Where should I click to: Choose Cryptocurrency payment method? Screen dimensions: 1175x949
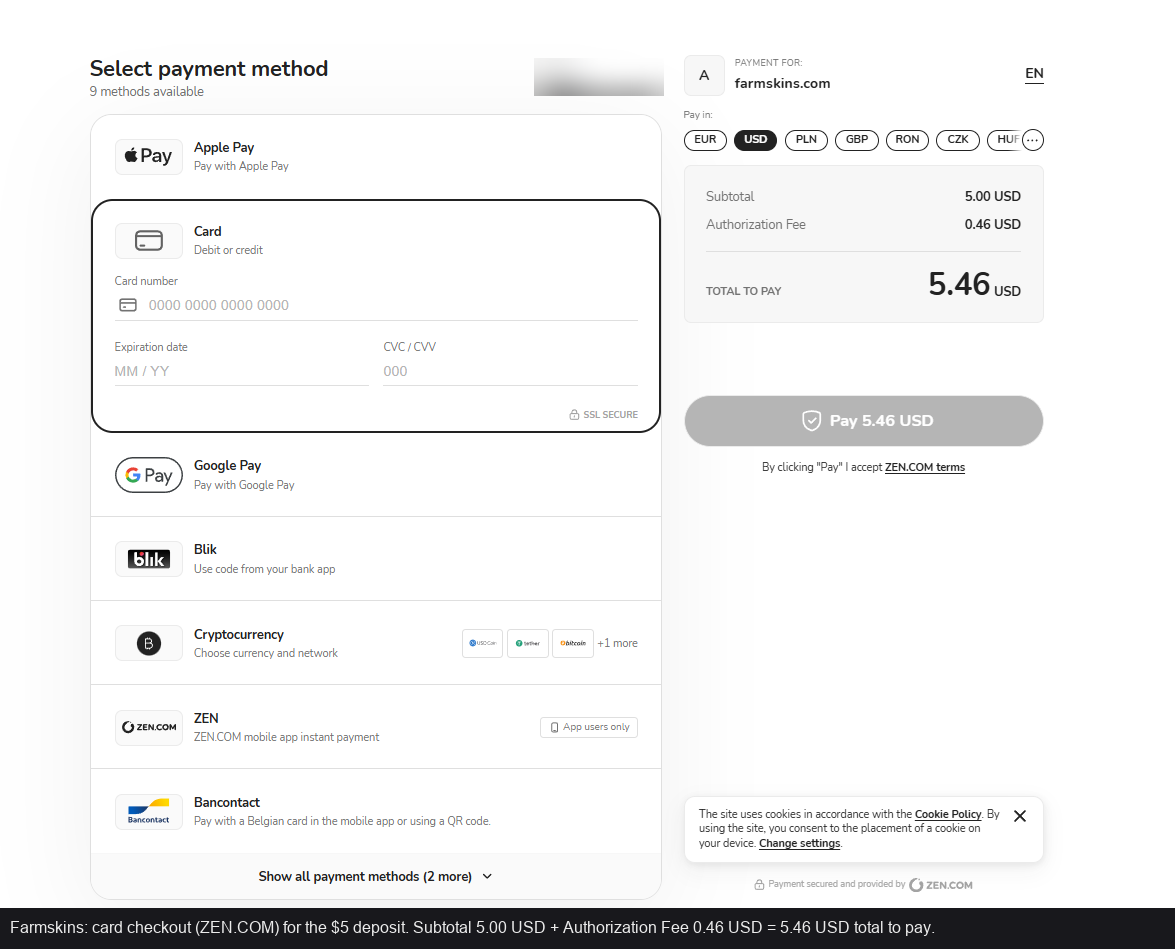tap(376, 643)
